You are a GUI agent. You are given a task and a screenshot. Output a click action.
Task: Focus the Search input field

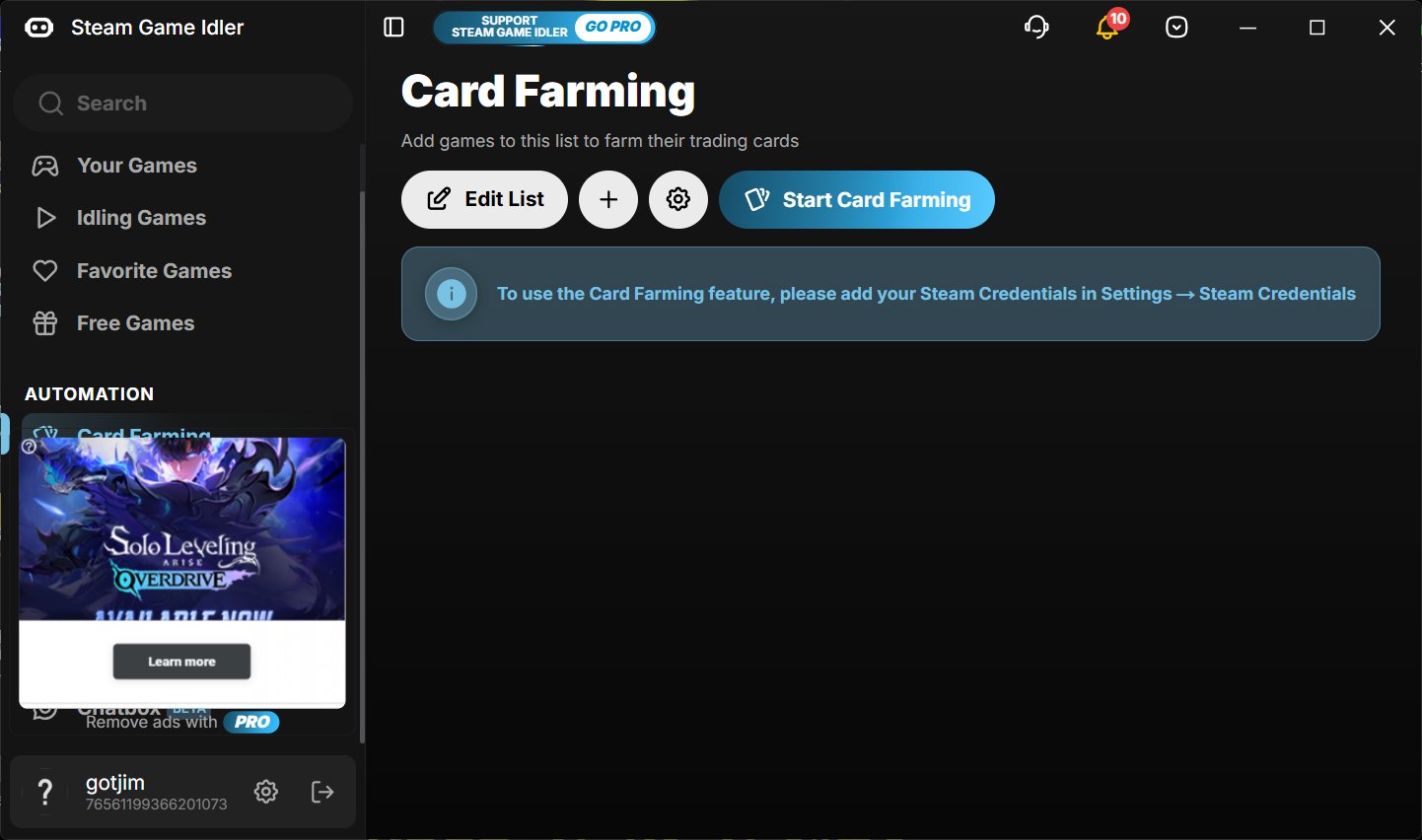coord(183,104)
